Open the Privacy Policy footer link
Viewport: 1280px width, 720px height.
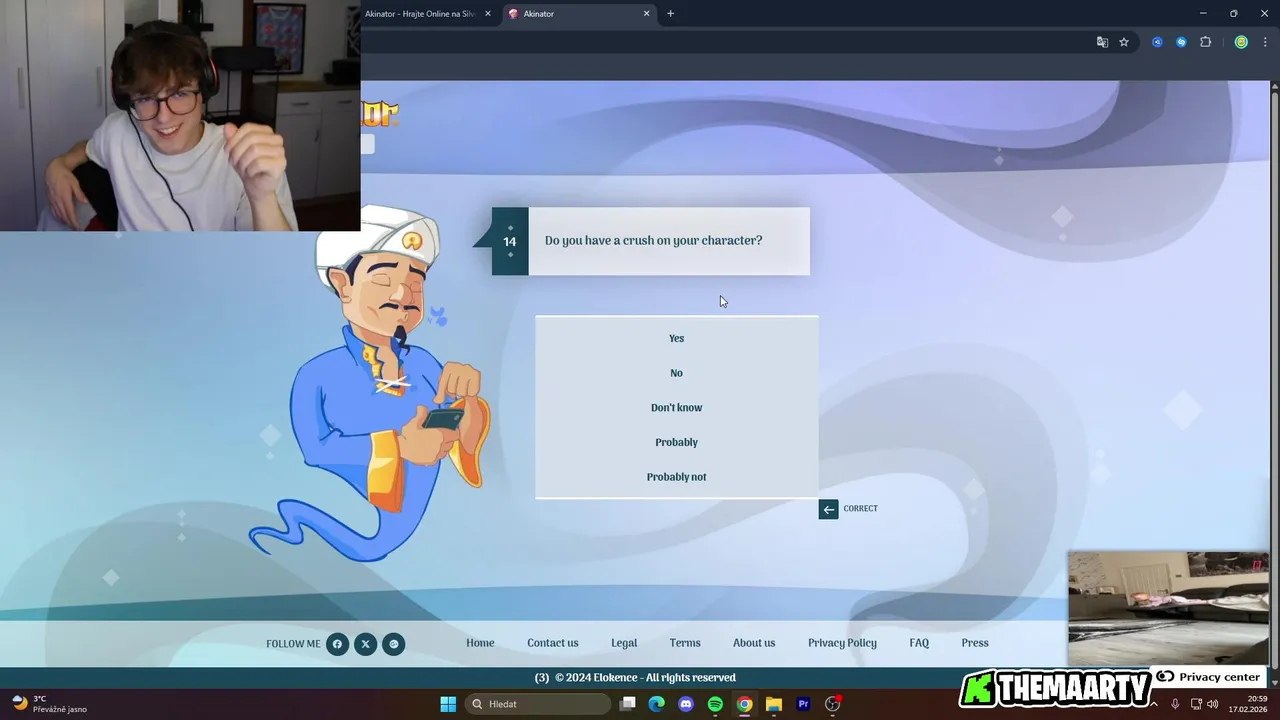842,643
